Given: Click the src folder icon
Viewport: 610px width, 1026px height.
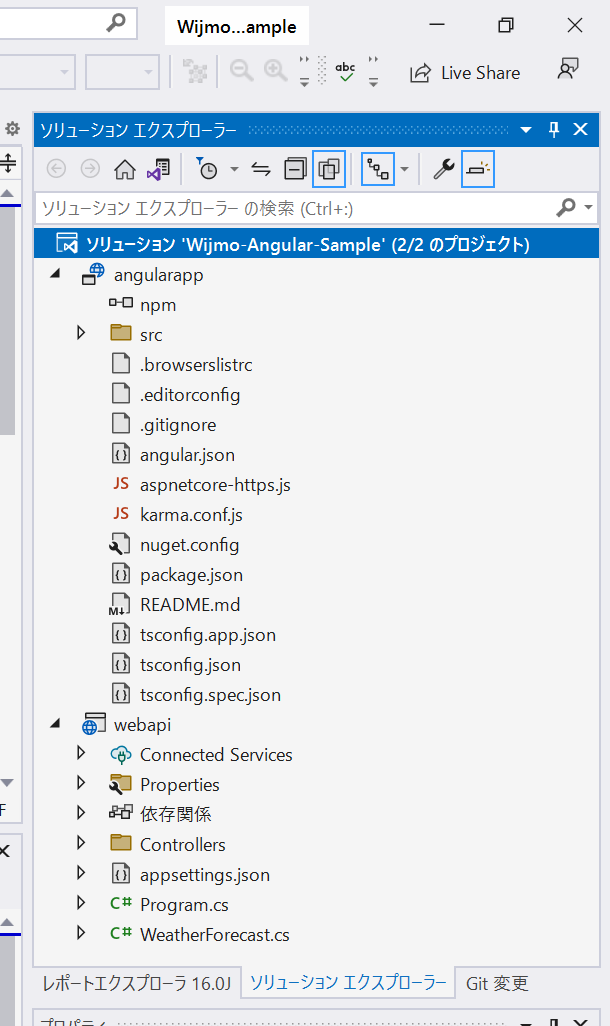Looking at the screenshot, I should click(121, 332).
